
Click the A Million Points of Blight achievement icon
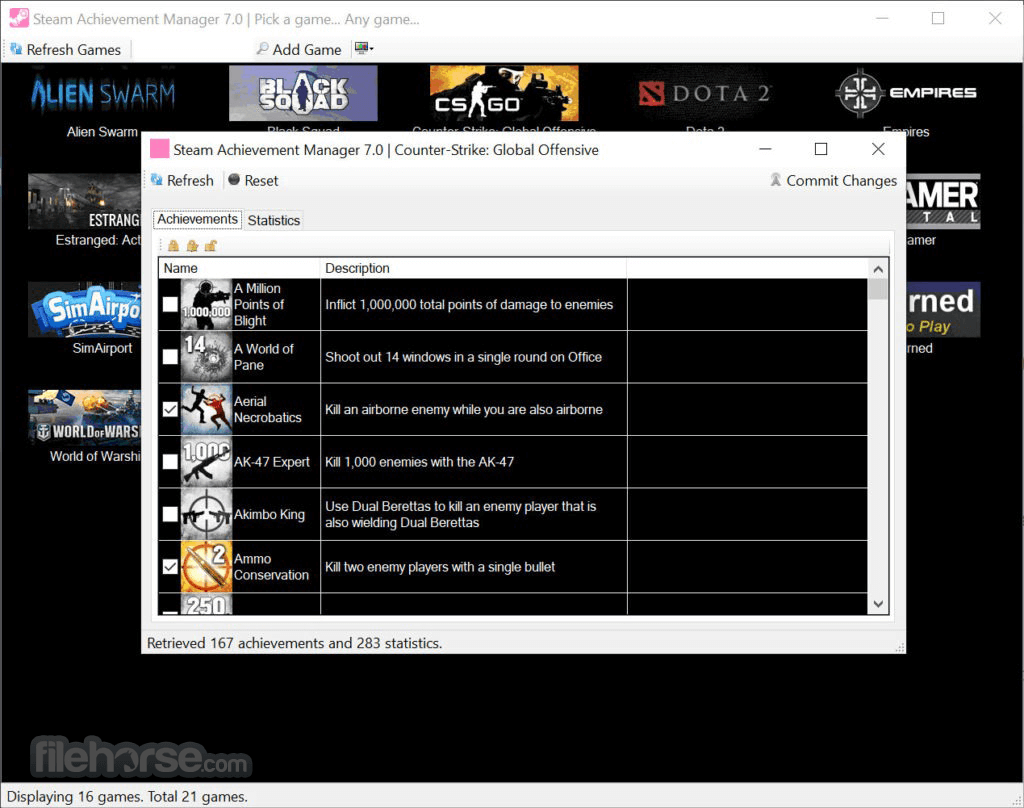click(206, 304)
